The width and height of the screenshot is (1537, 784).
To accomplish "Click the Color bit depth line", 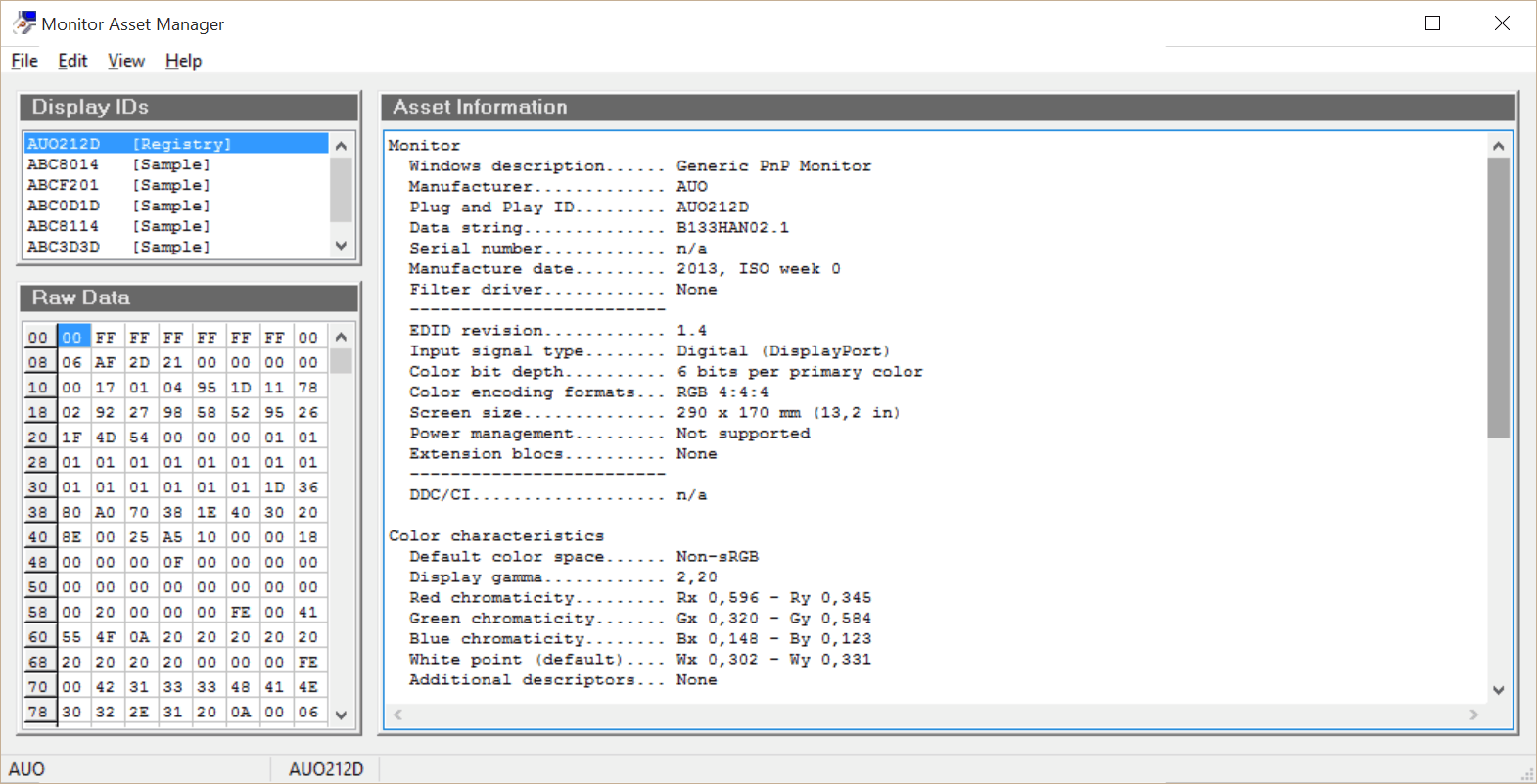I will point(666,372).
